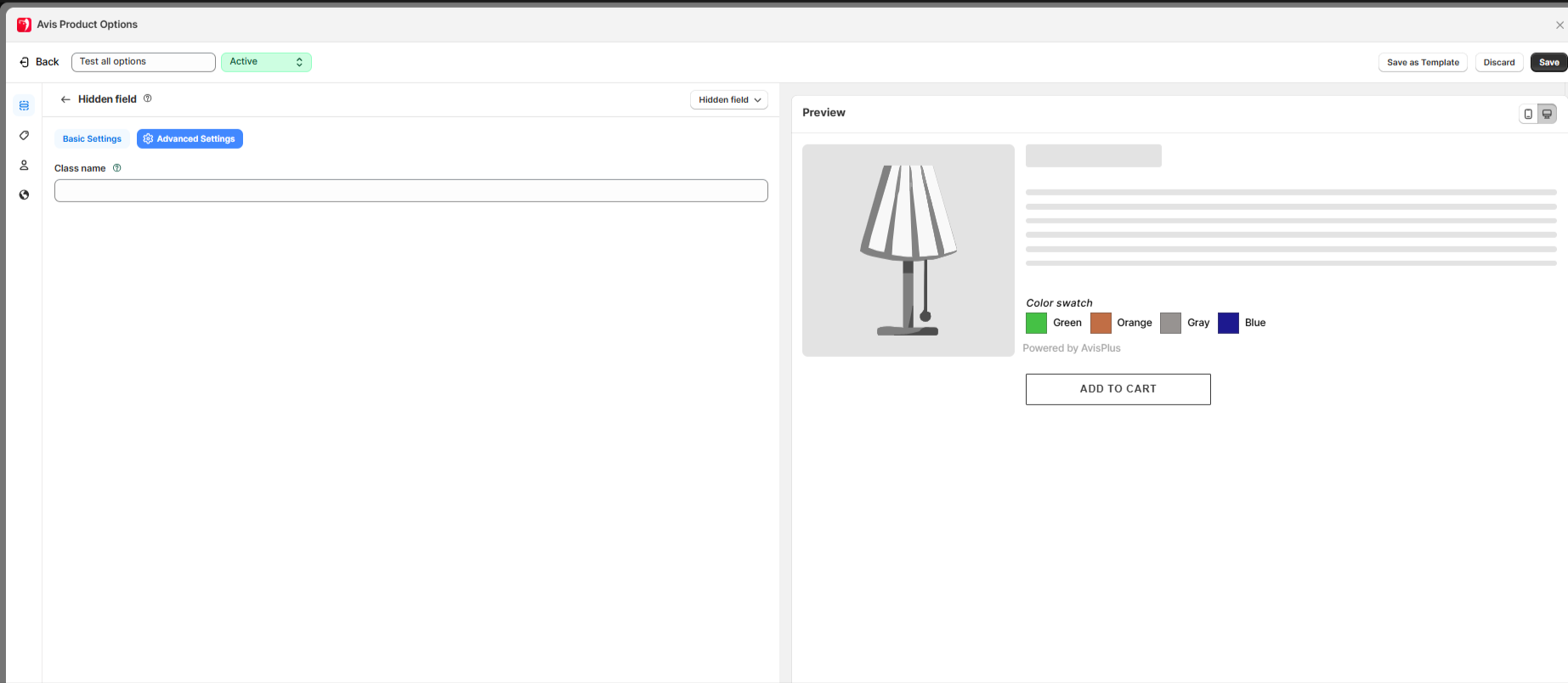Open the option sets sidebar icon
This screenshot has height=683, width=1568.
(x=24, y=105)
